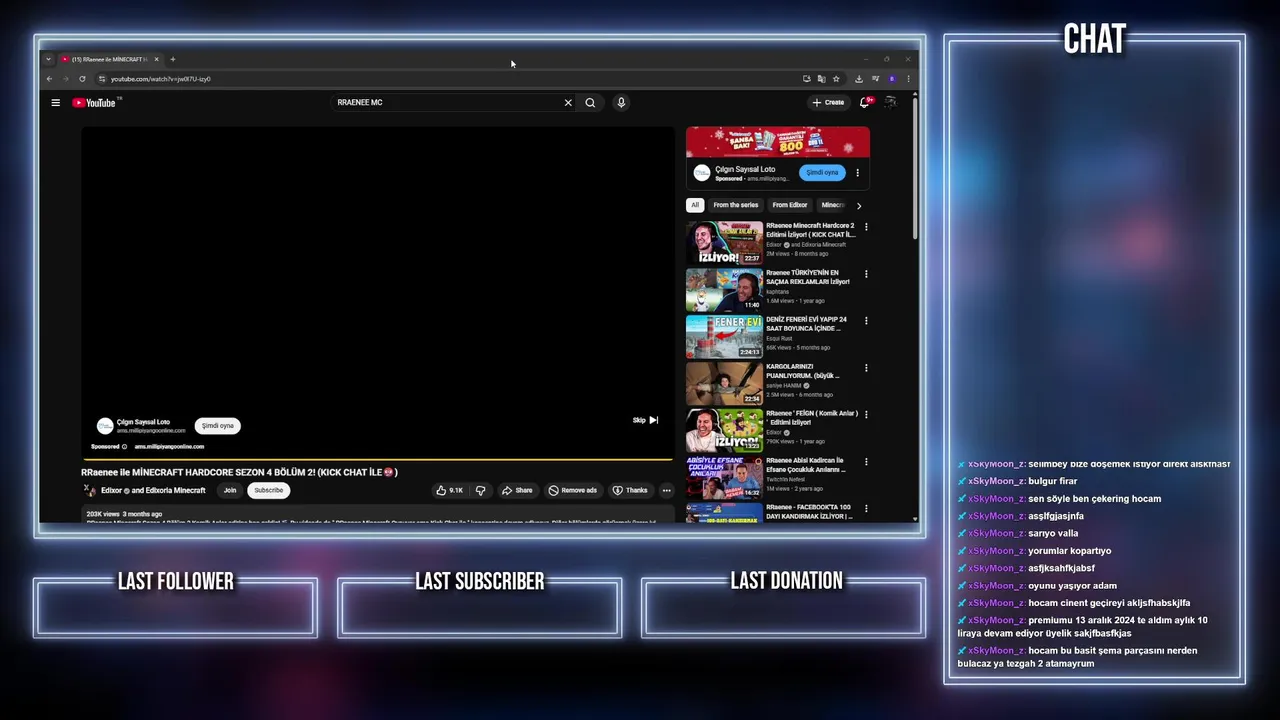This screenshot has width=1280, height=720.
Task: Close the RRaenee YouTube tab
Action: pyautogui.click(x=156, y=59)
